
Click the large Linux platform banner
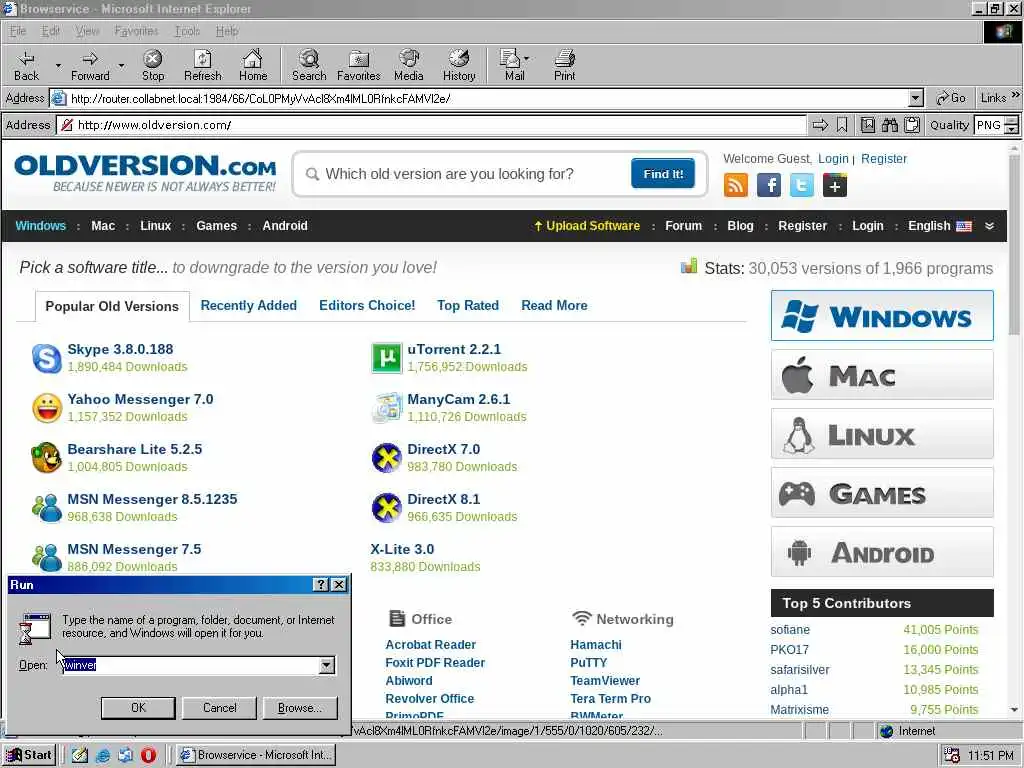point(882,434)
